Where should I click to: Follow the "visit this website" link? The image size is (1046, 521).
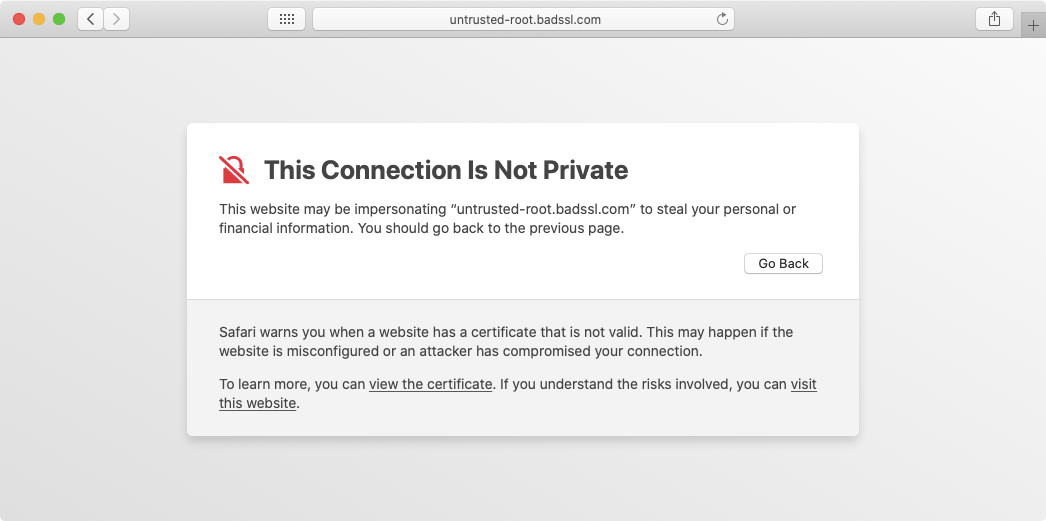[803, 384]
